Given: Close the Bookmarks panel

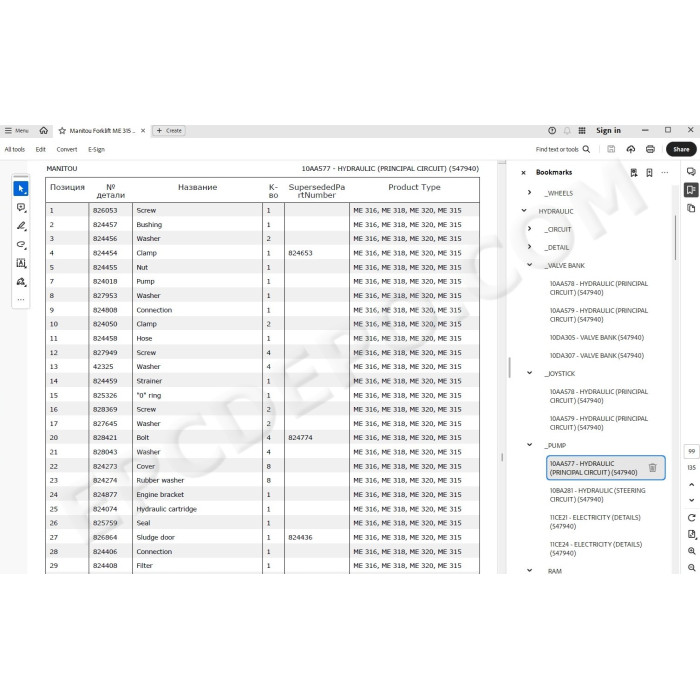Looking at the screenshot, I should click(x=523, y=173).
